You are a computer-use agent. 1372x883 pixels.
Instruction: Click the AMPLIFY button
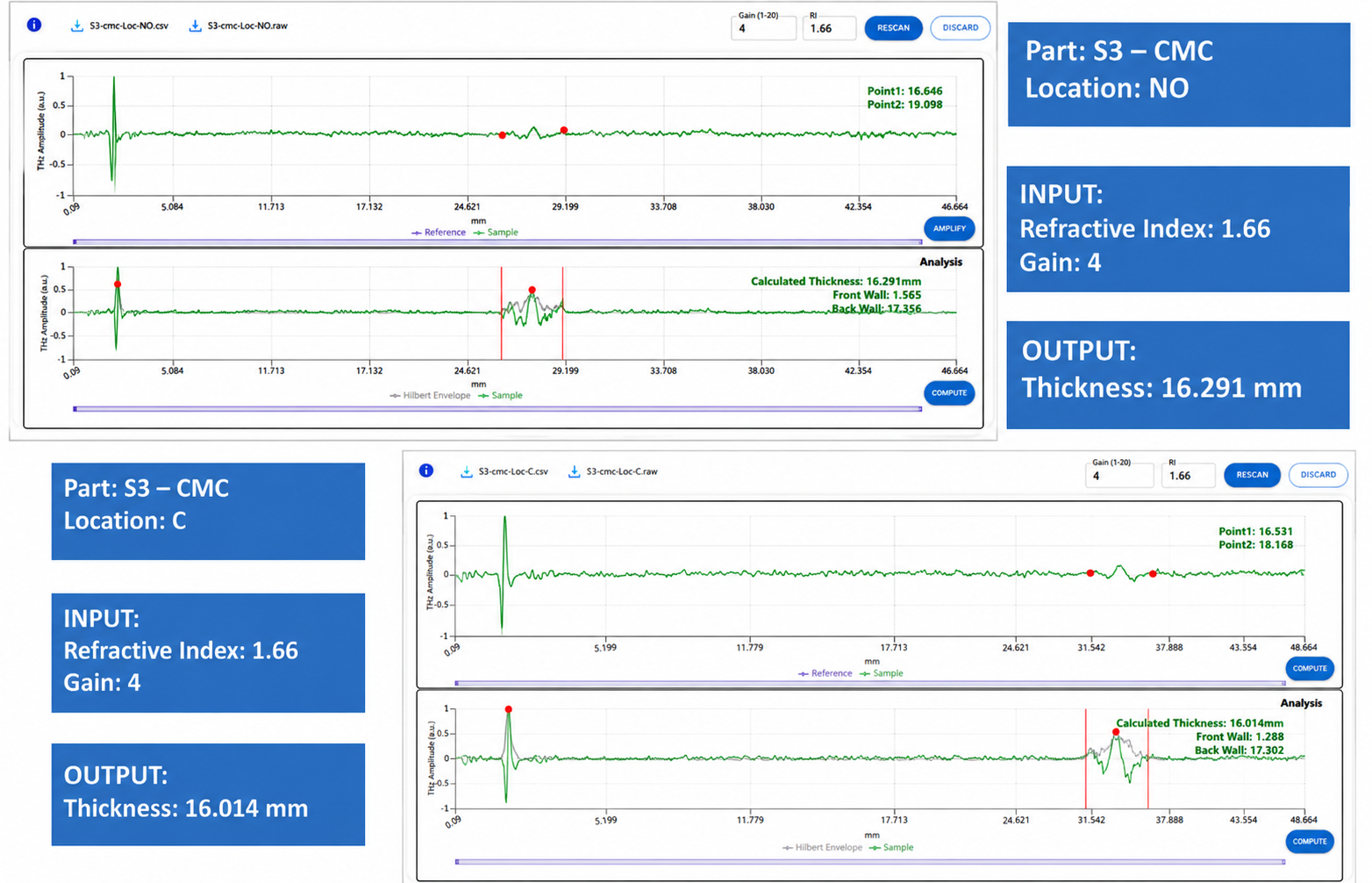point(949,228)
